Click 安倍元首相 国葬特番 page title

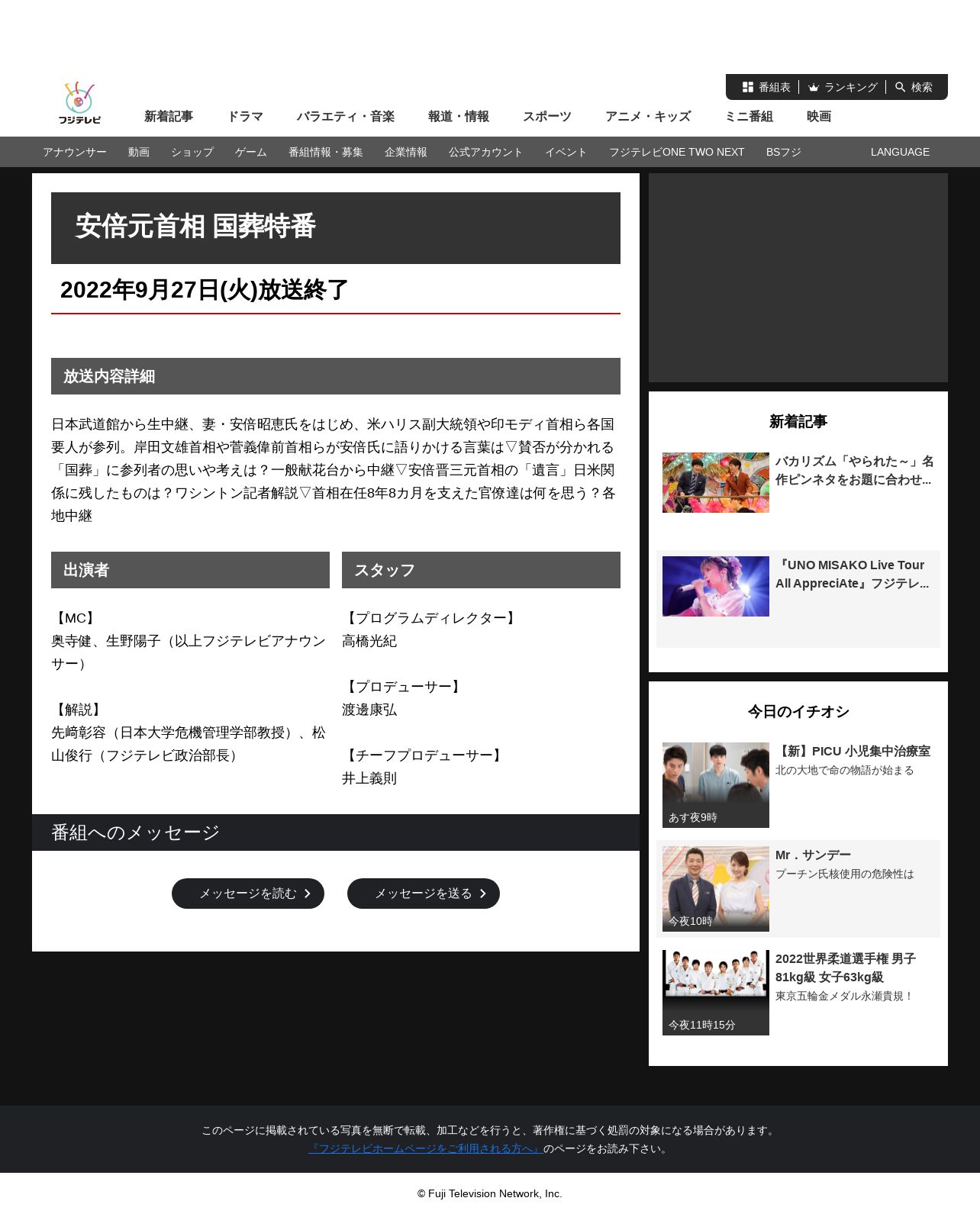tap(195, 226)
